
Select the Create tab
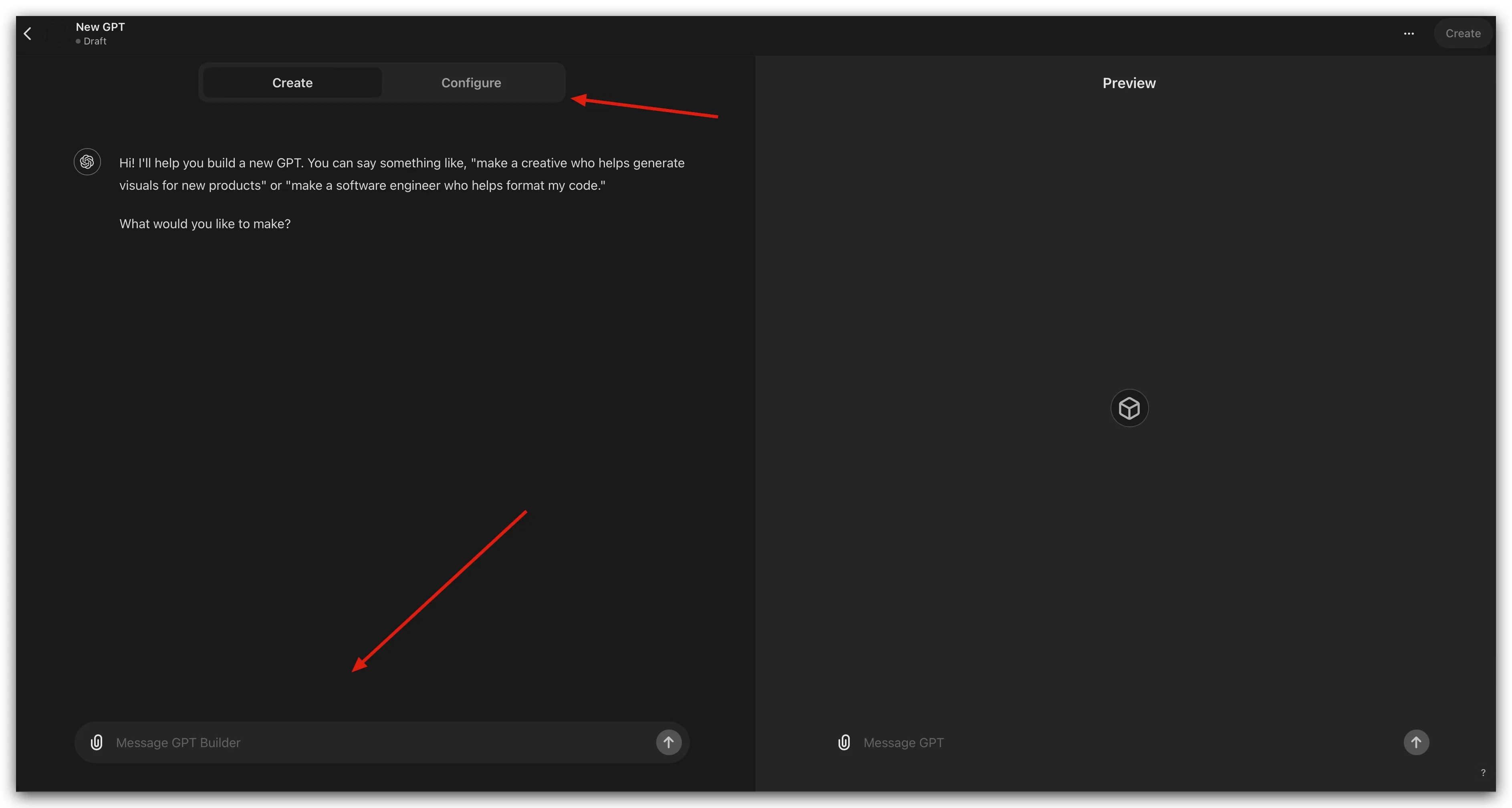(x=292, y=83)
